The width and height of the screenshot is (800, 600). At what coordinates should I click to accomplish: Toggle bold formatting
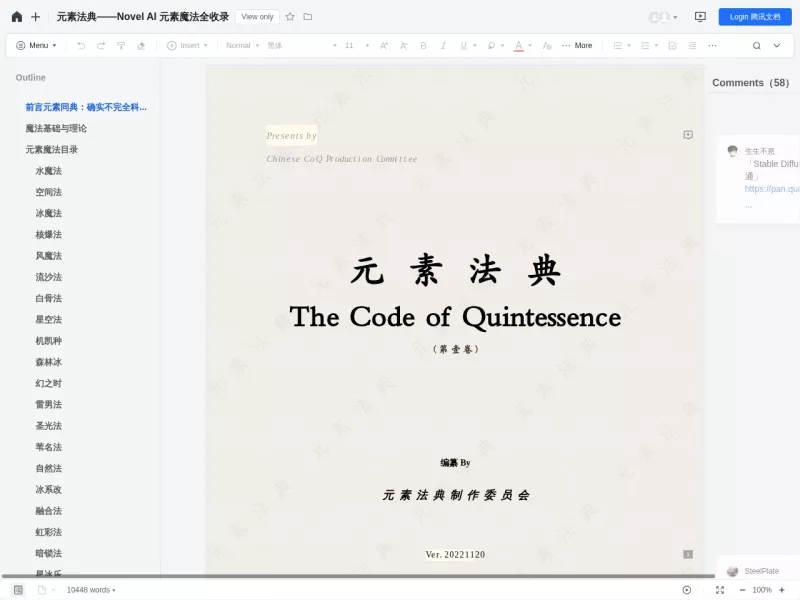point(423,45)
